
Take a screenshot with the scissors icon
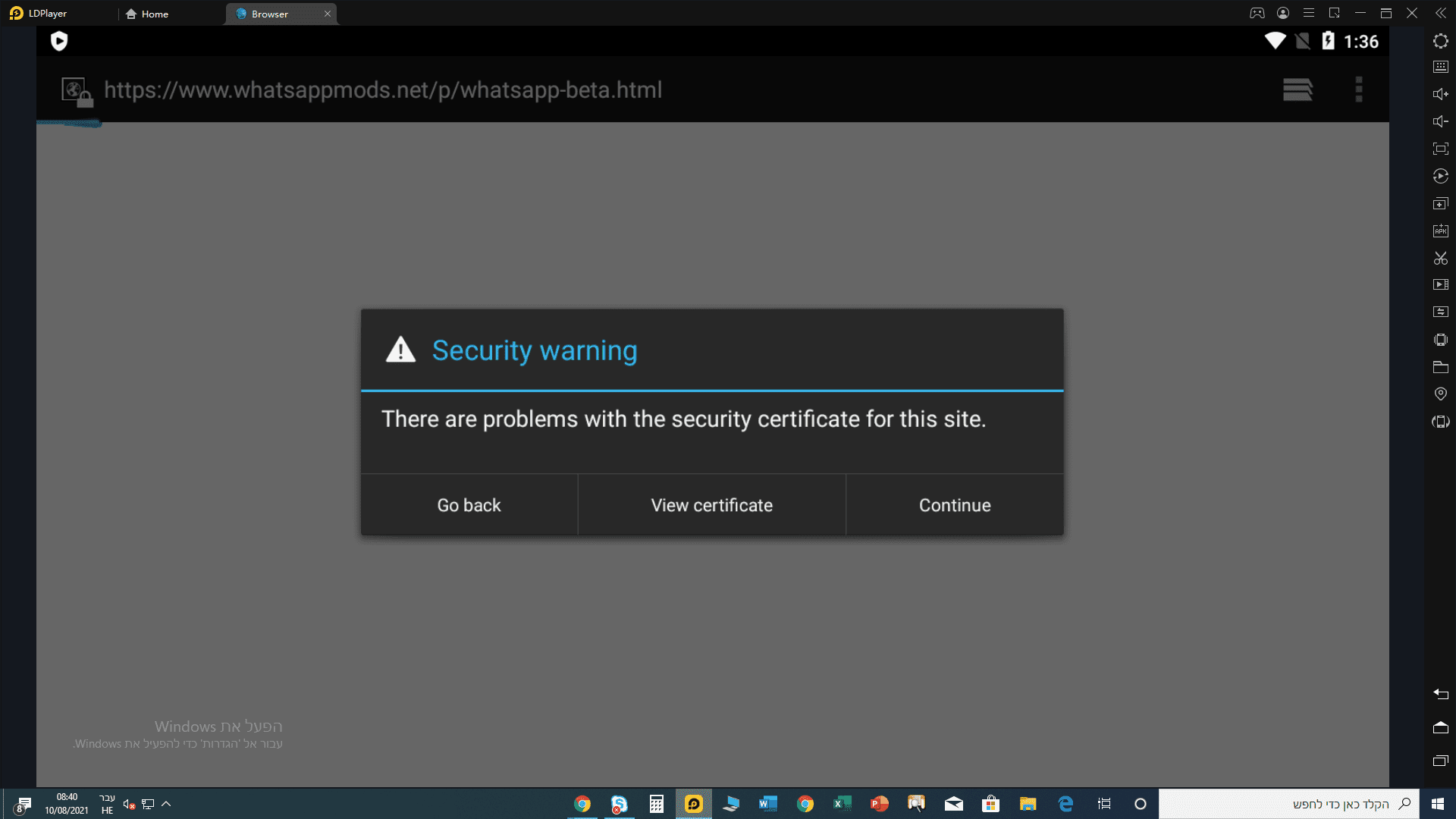(x=1441, y=258)
